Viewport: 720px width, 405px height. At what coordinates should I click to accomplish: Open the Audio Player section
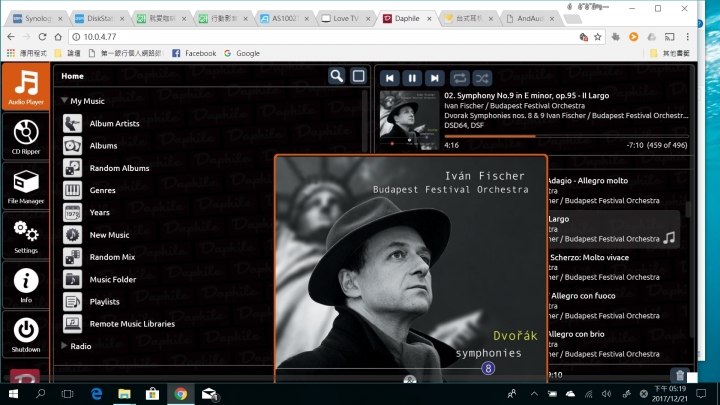(x=26, y=87)
